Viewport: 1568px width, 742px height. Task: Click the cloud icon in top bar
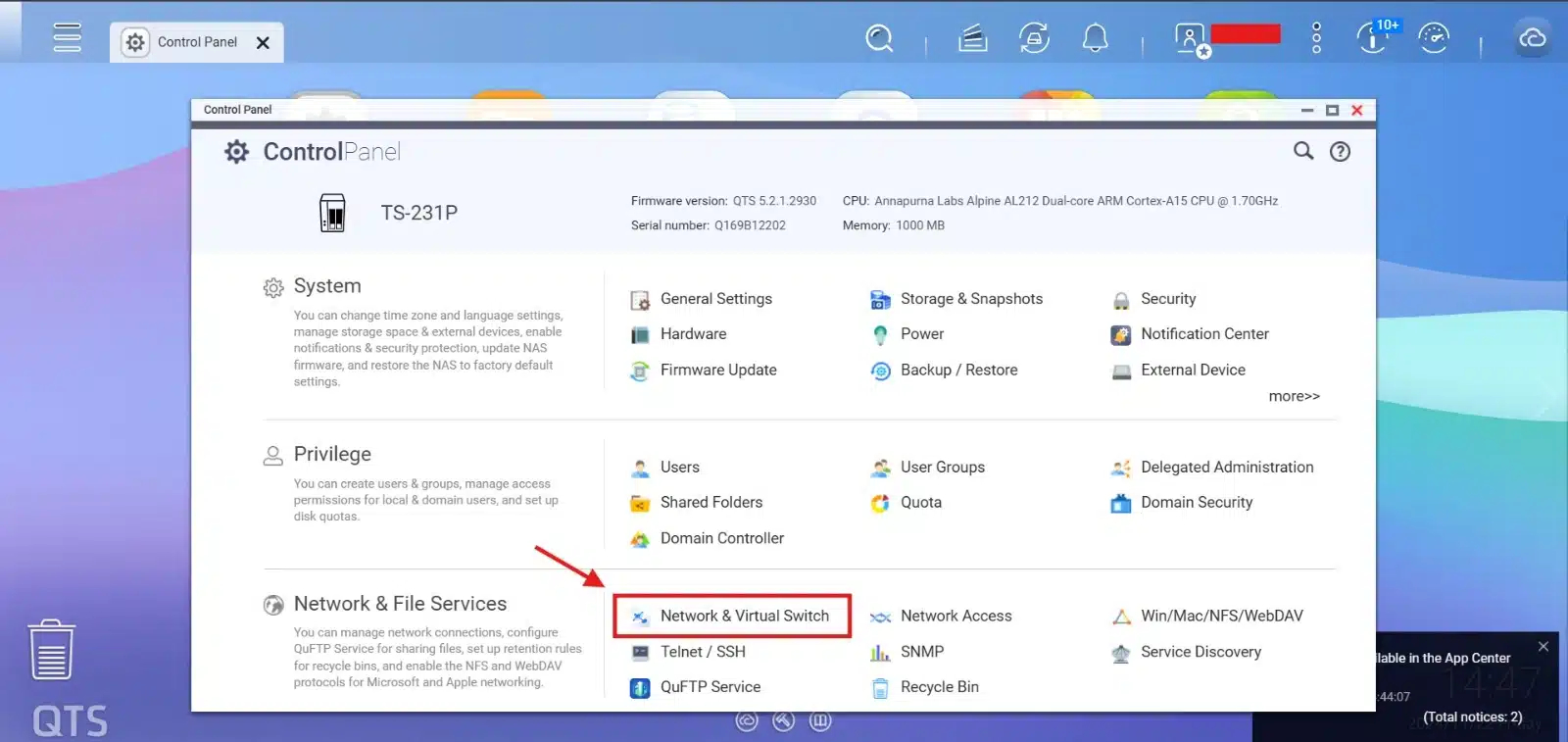pos(1532,38)
